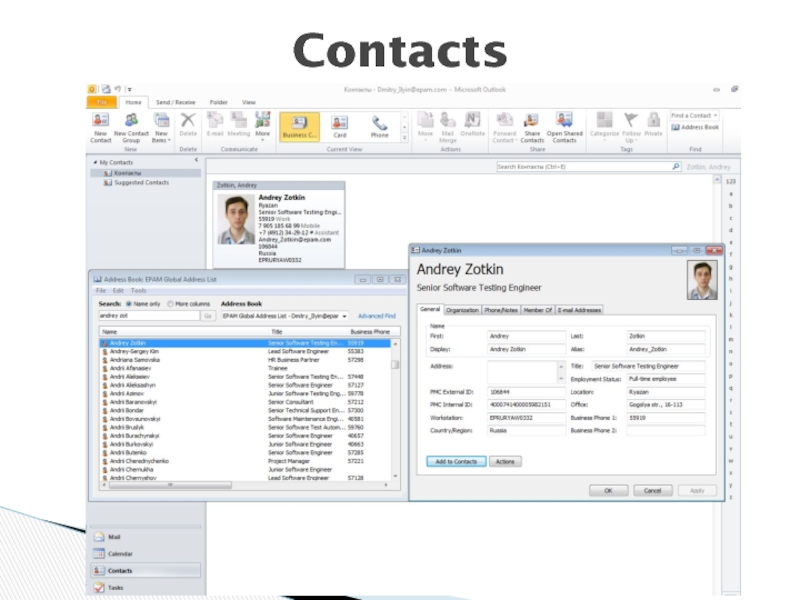
Task: Select the More columns radio button
Action: [170, 303]
